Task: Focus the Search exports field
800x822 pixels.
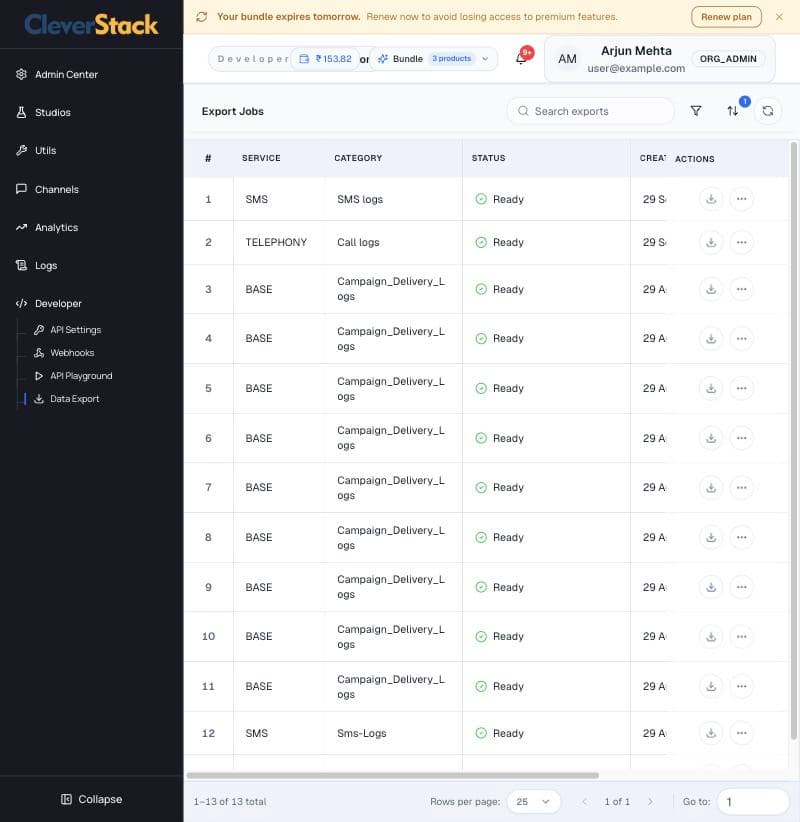Action: [x=591, y=111]
